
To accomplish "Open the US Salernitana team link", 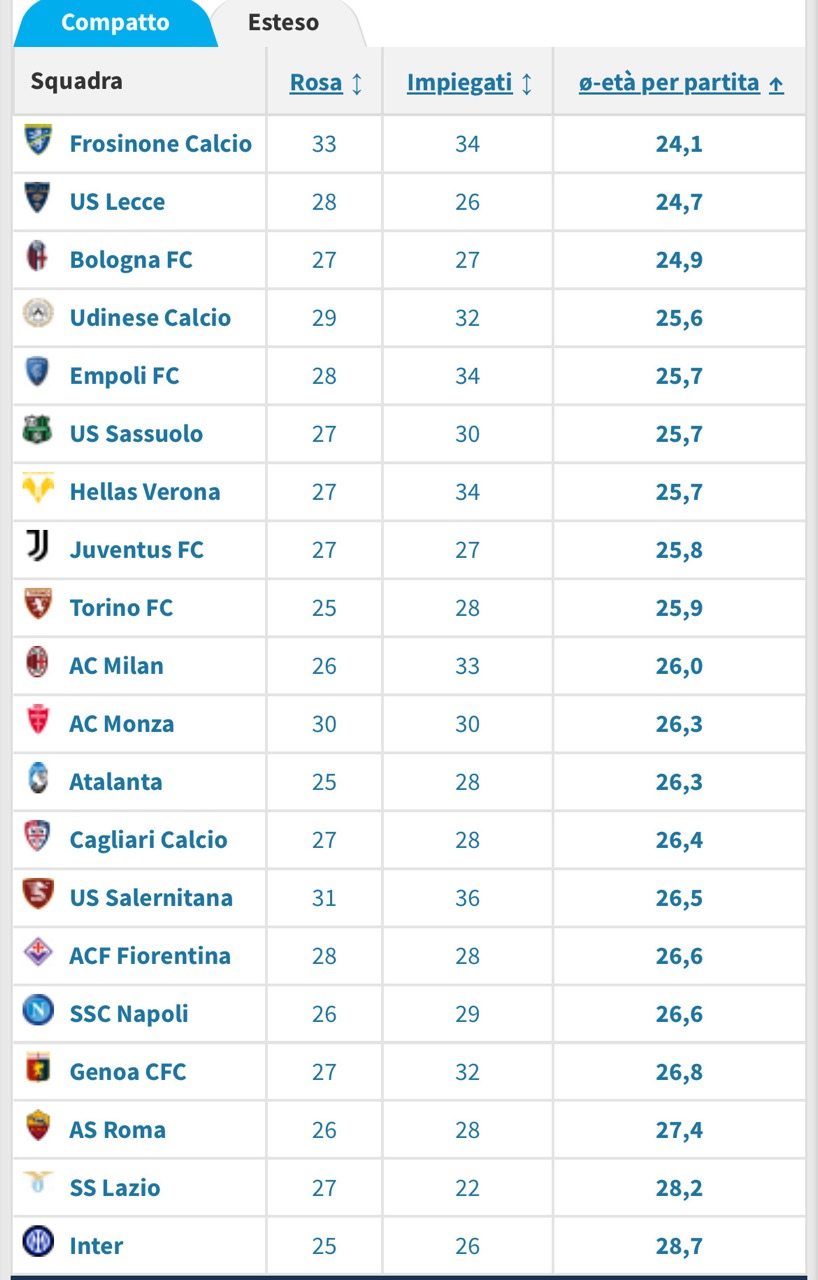I will 151,898.
